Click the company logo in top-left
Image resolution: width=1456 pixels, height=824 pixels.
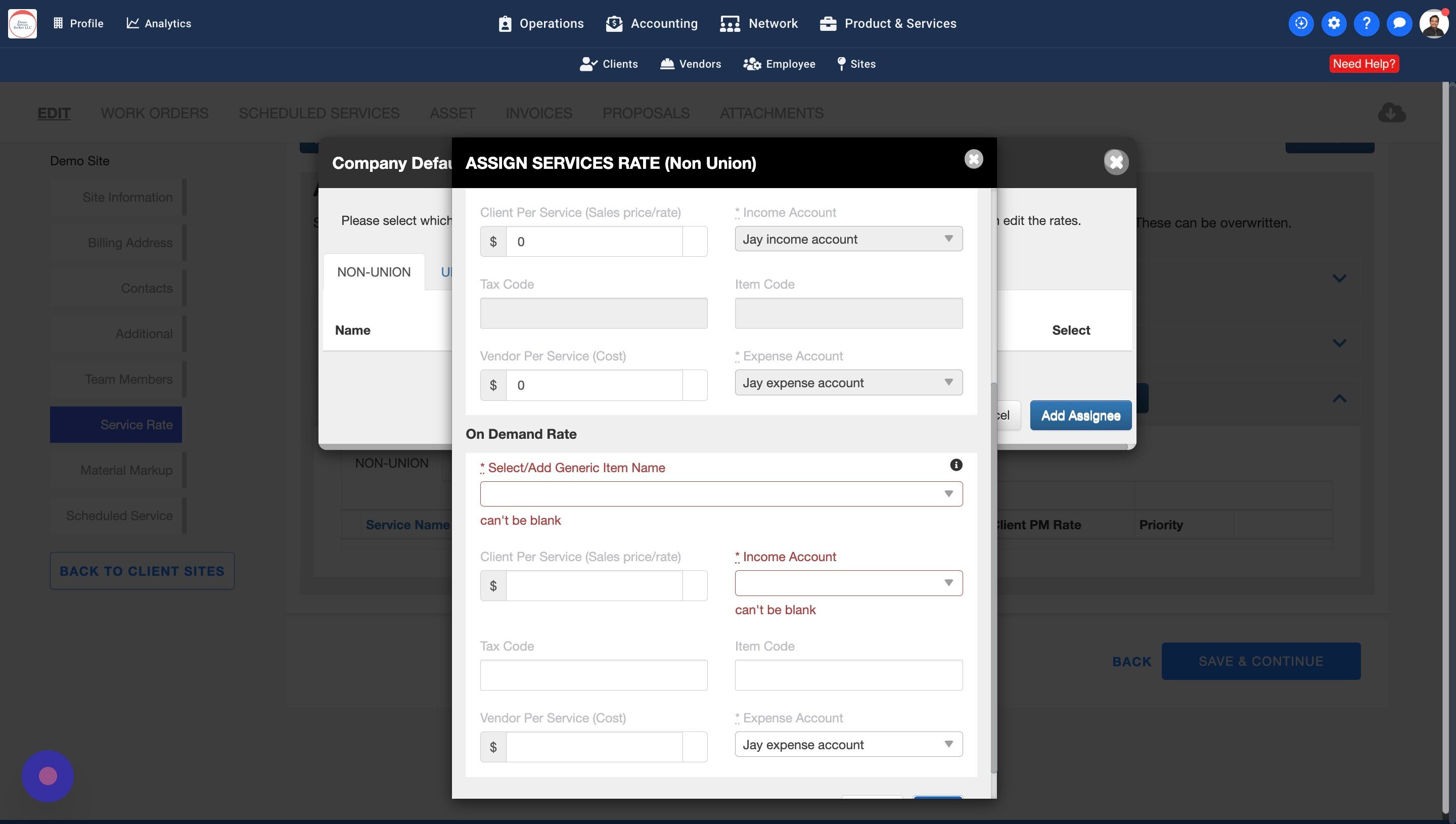tap(23, 23)
